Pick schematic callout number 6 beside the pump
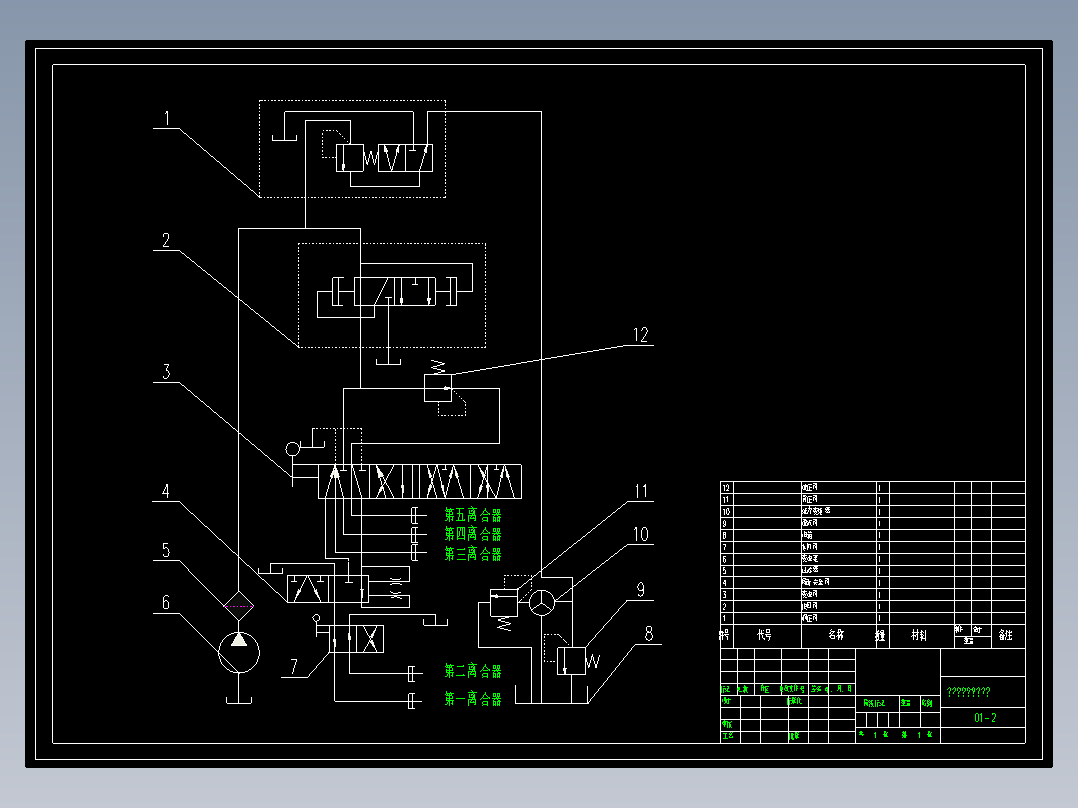 coord(166,603)
